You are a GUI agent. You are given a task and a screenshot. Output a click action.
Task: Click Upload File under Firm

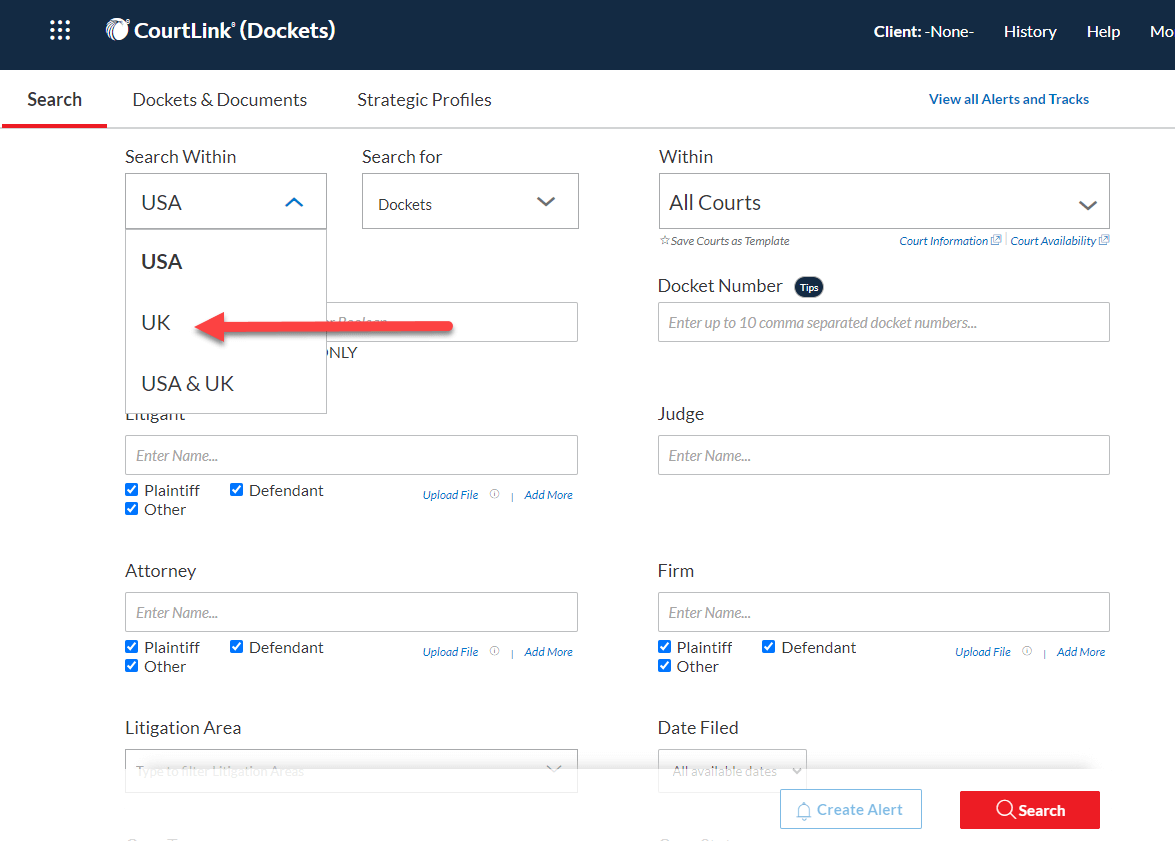(x=982, y=652)
